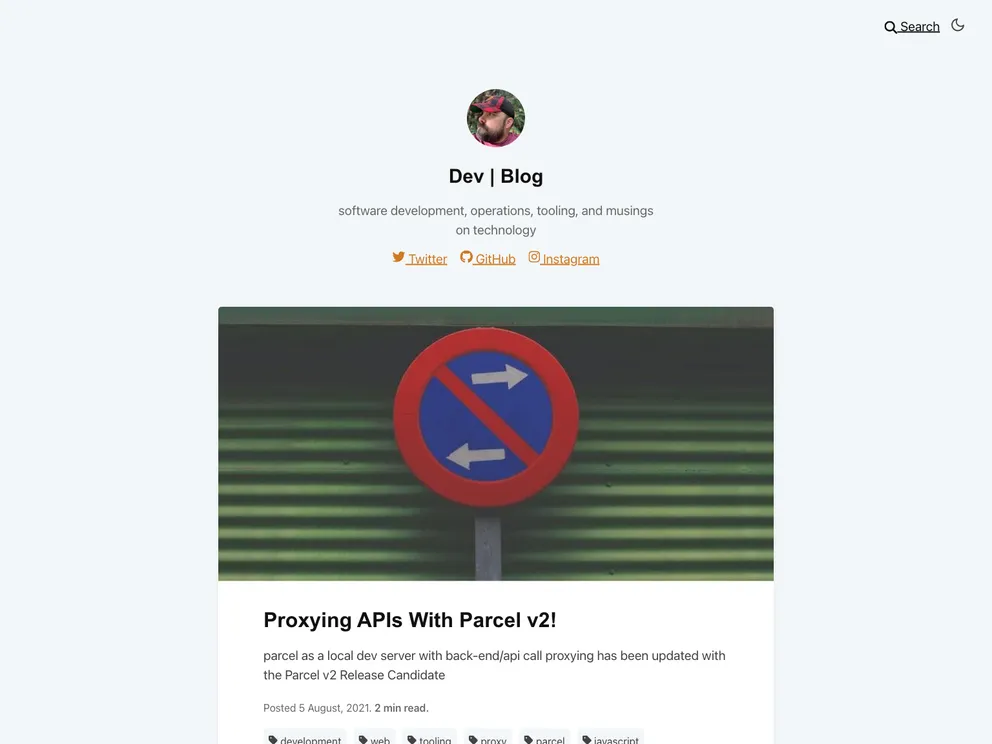Click the GitHub octocat icon
This screenshot has height=744, width=992.
[466, 257]
